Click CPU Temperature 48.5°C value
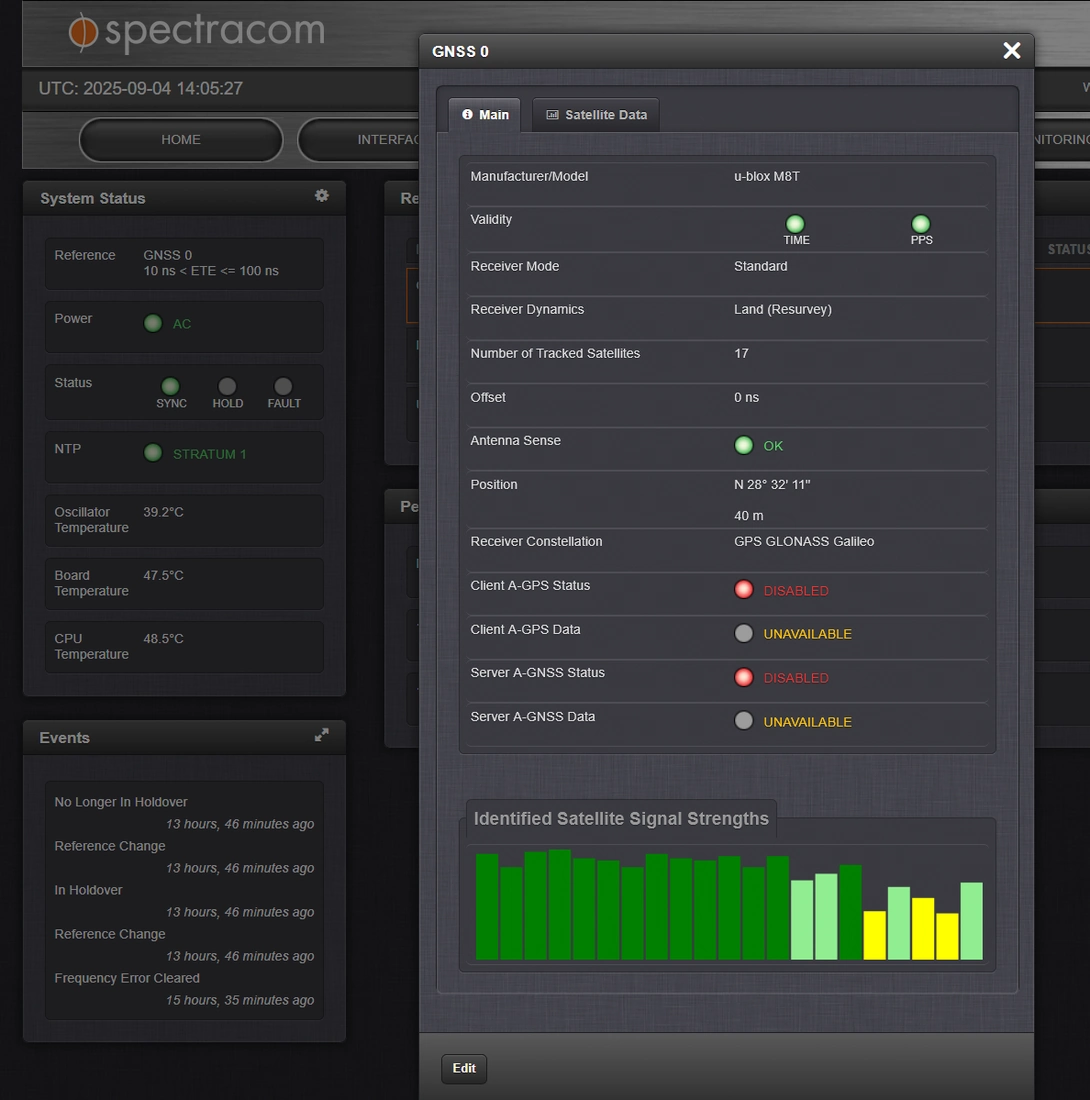1090x1100 pixels. coord(163,638)
